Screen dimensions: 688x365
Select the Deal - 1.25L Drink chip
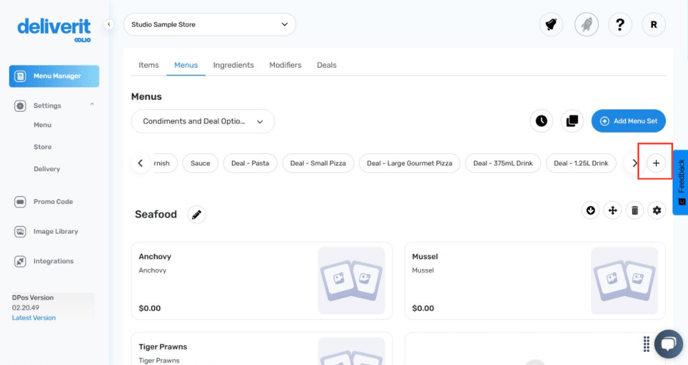581,163
